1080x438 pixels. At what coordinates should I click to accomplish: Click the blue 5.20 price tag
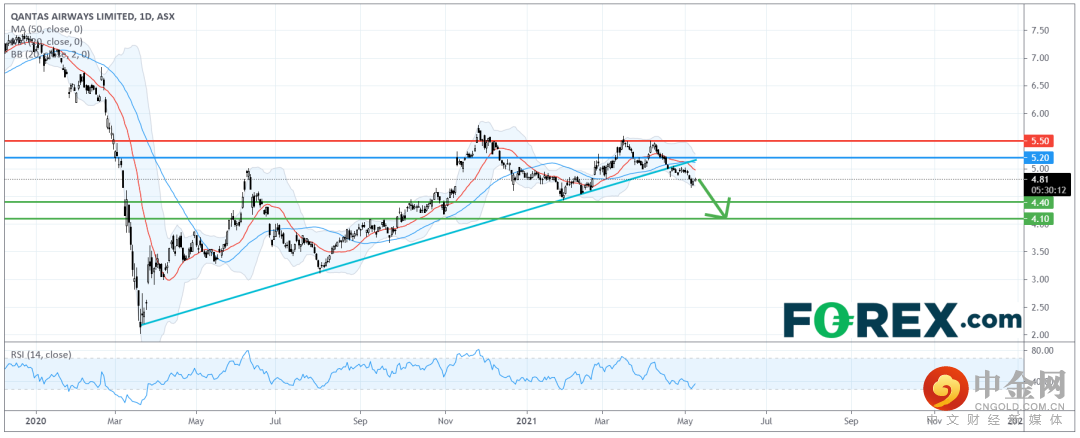pyautogui.click(x=1037, y=158)
